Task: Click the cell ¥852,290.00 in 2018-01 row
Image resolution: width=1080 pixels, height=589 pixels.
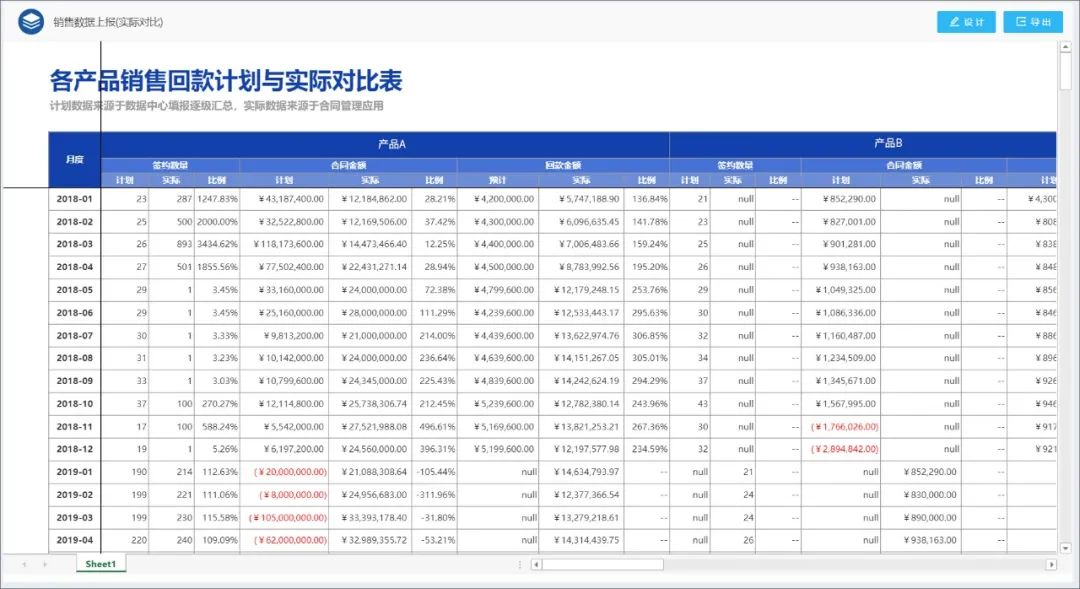Action: [840, 198]
